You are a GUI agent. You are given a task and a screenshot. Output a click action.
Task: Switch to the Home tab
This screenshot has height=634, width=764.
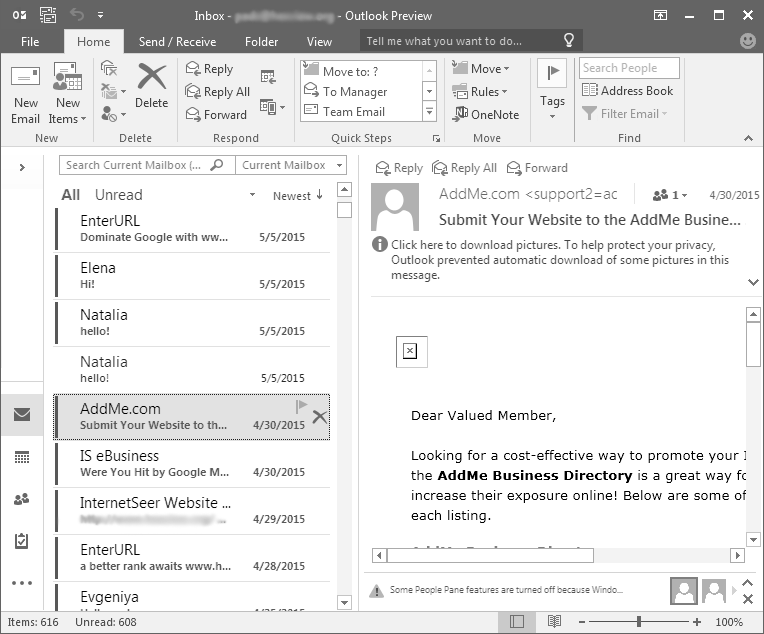[x=94, y=41]
